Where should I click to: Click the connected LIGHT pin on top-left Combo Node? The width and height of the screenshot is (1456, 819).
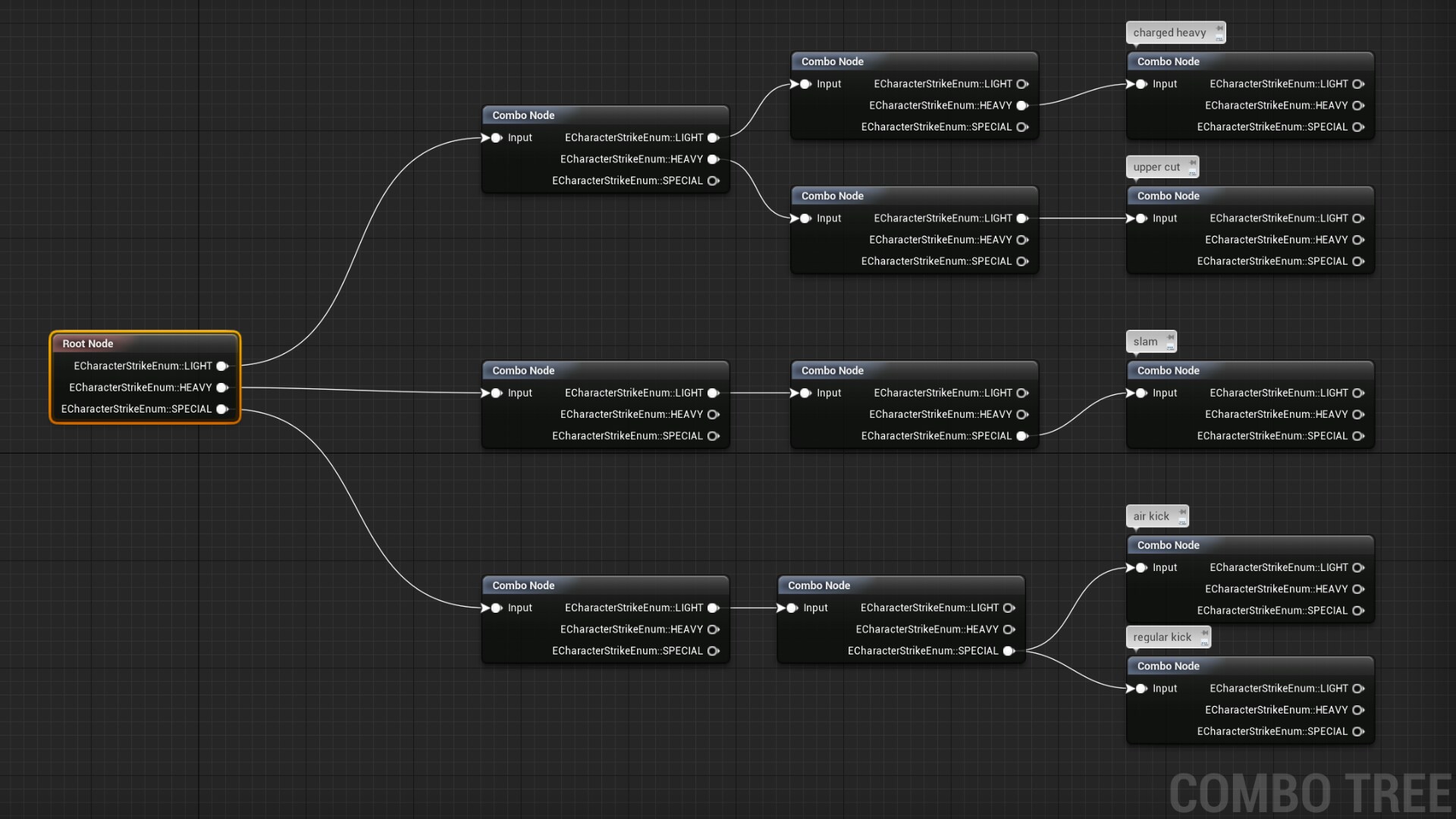(714, 137)
